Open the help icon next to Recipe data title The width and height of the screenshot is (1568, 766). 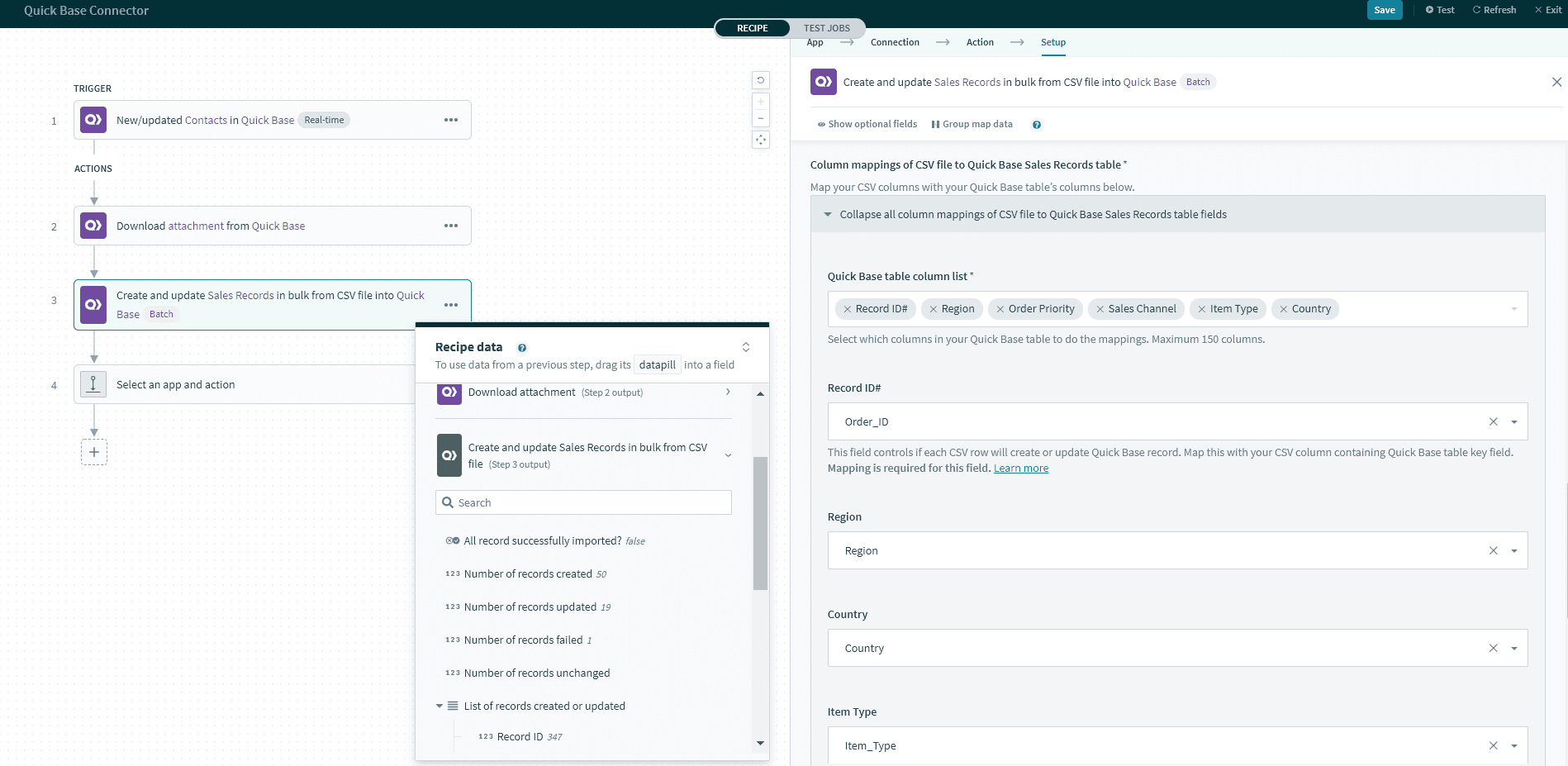click(522, 347)
